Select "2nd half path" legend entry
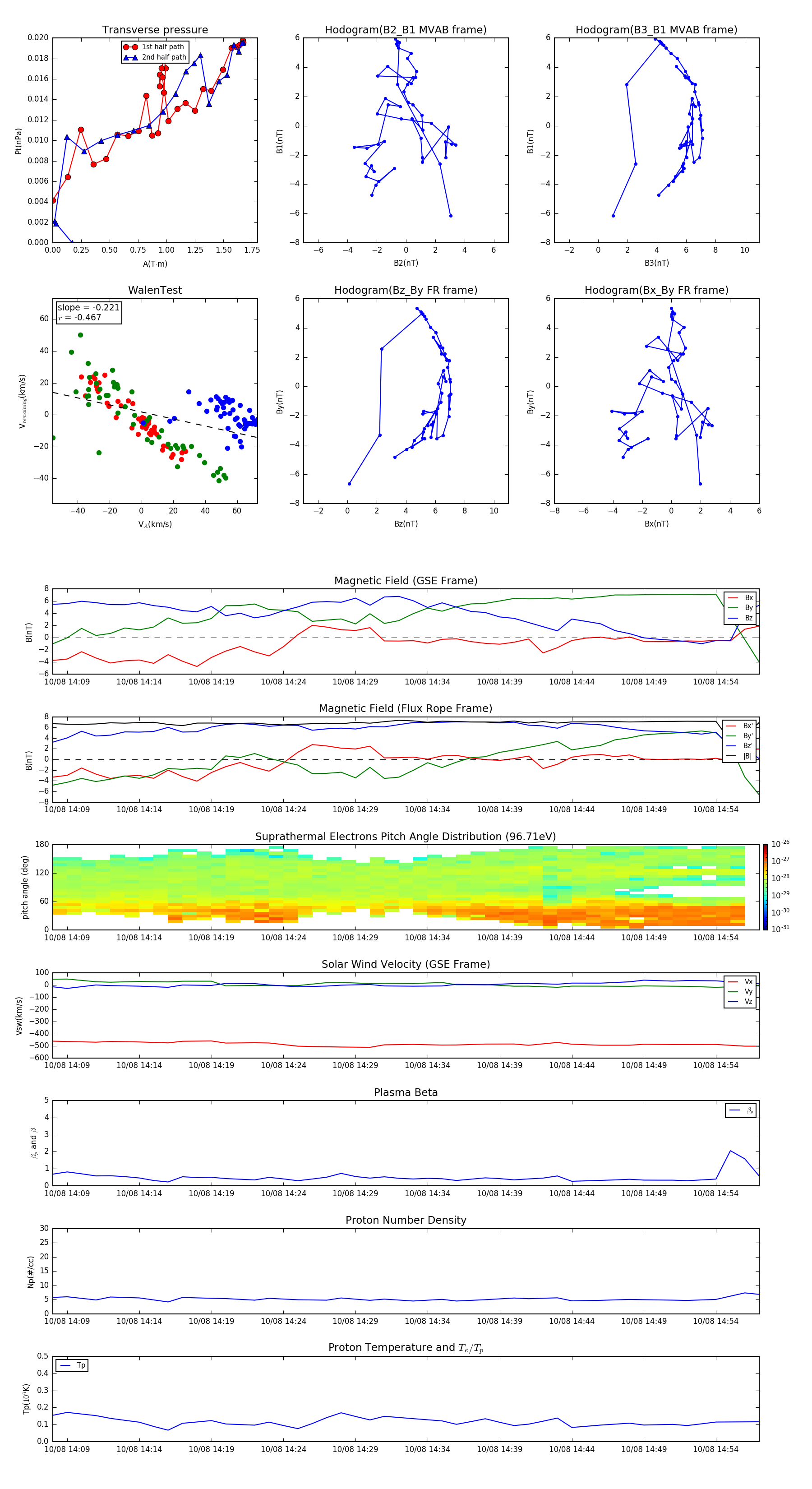This screenshot has width=812, height=1489. click(154, 57)
